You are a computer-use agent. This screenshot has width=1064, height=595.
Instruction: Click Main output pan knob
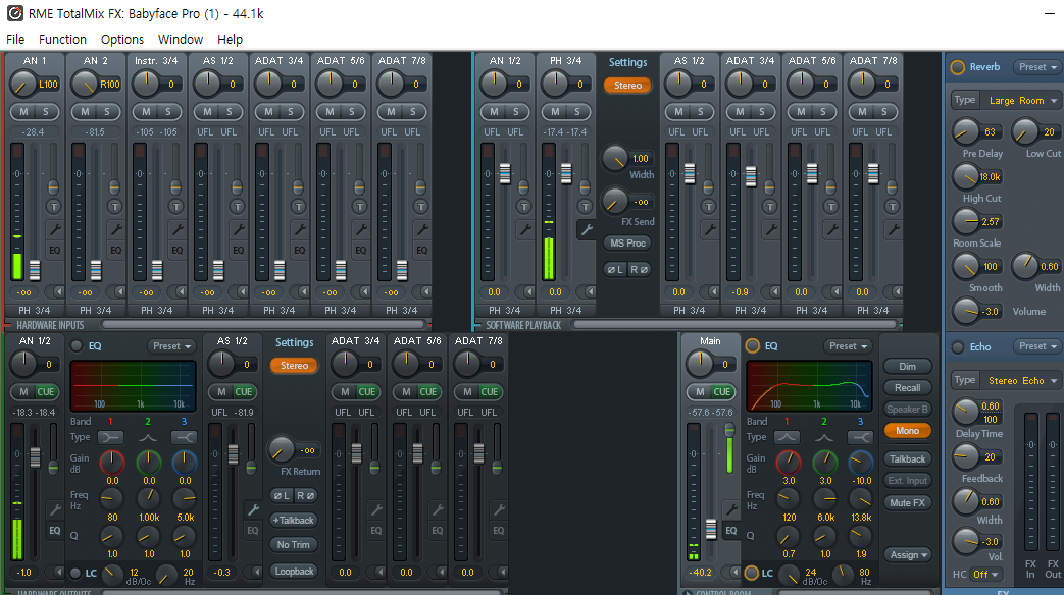[x=700, y=364]
